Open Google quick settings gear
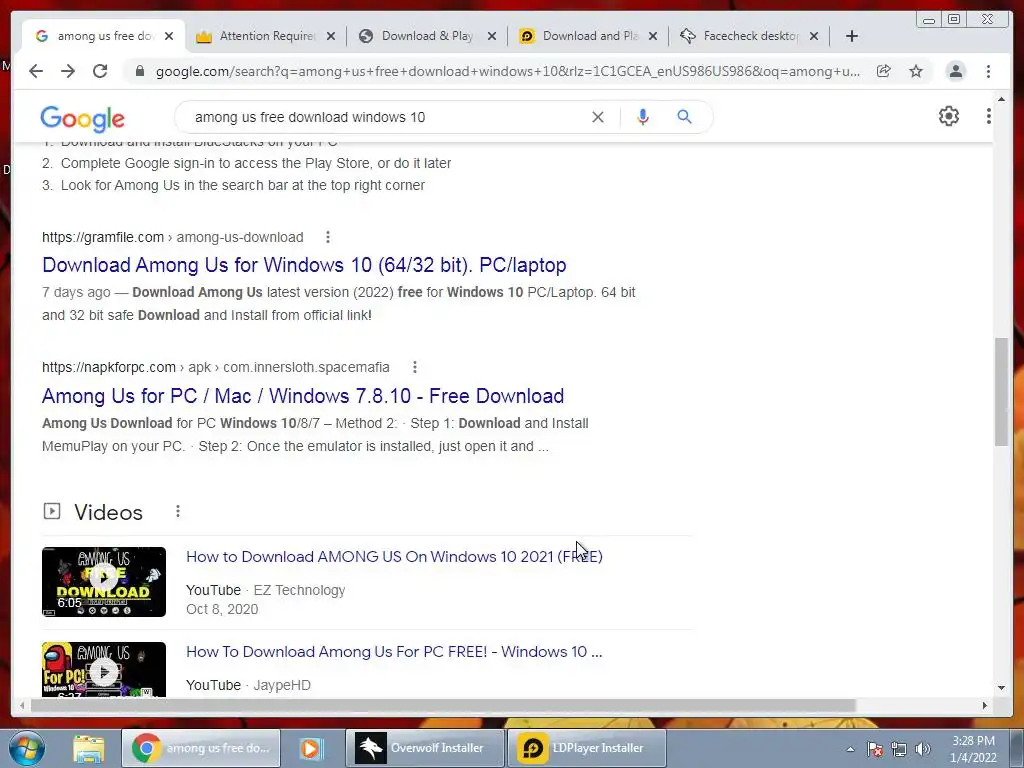The image size is (1024, 768). [949, 116]
